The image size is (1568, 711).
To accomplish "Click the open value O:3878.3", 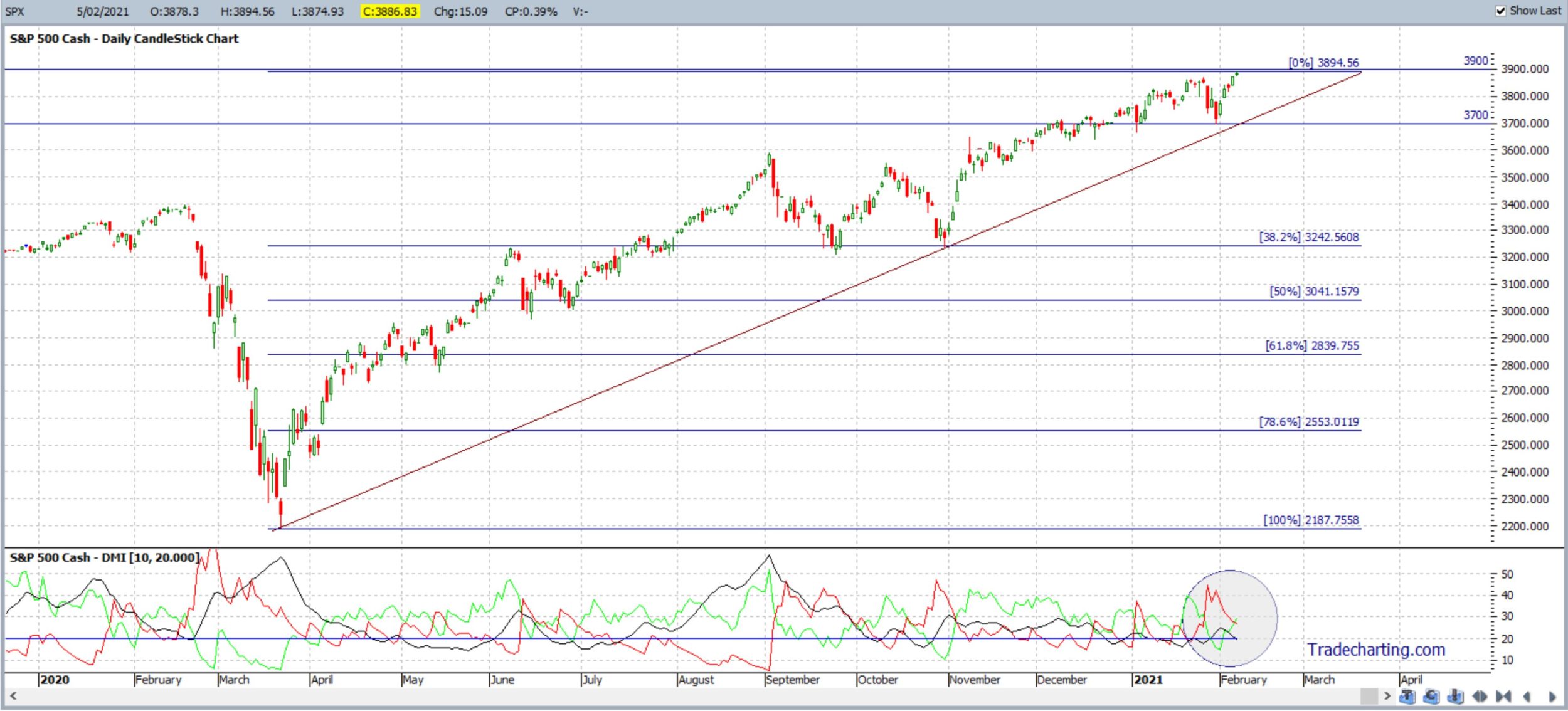I will [174, 12].
